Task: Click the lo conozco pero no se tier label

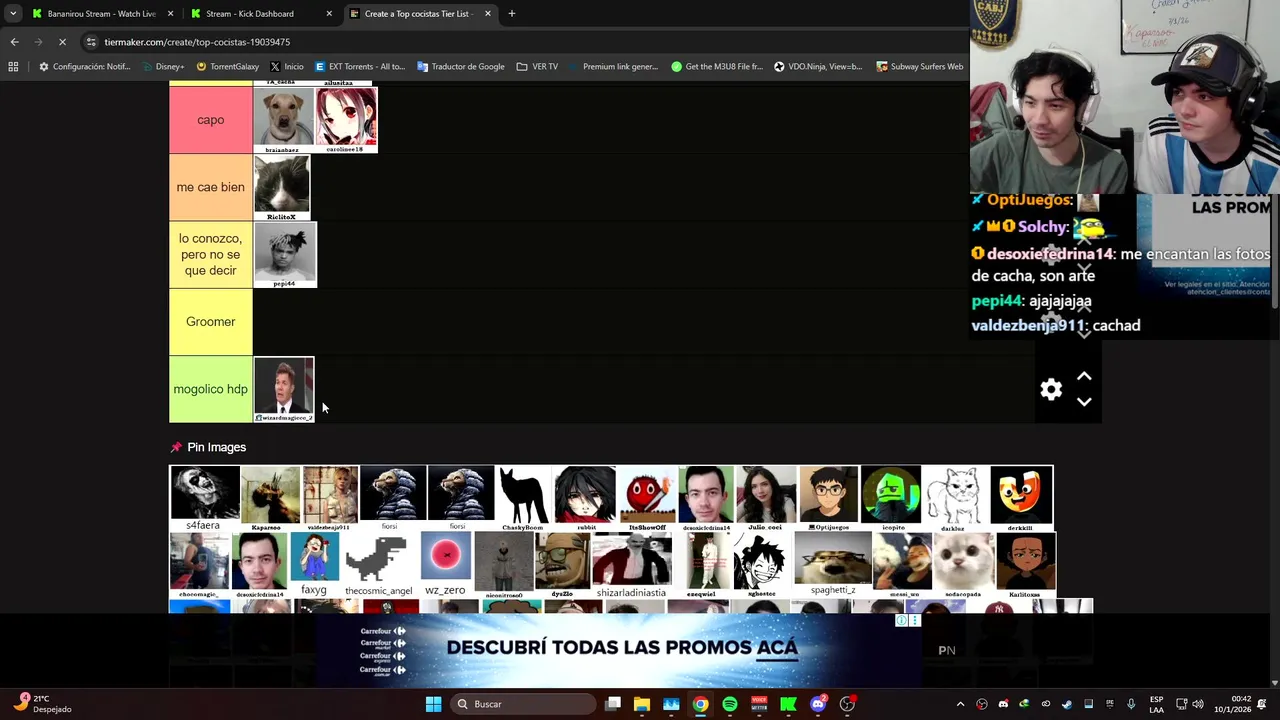Action: pyautogui.click(x=211, y=254)
